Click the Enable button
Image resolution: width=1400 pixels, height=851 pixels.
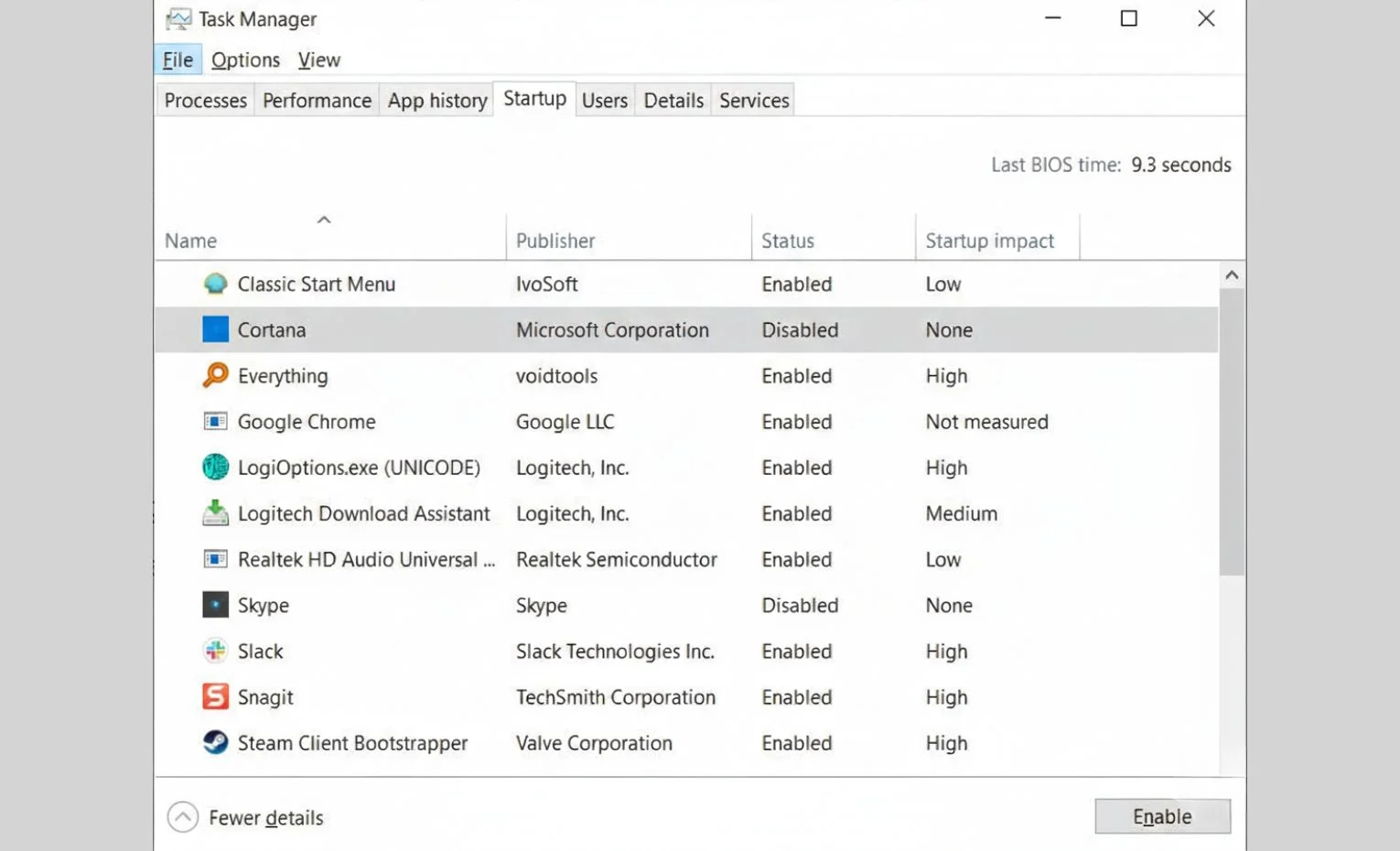pos(1162,816)
